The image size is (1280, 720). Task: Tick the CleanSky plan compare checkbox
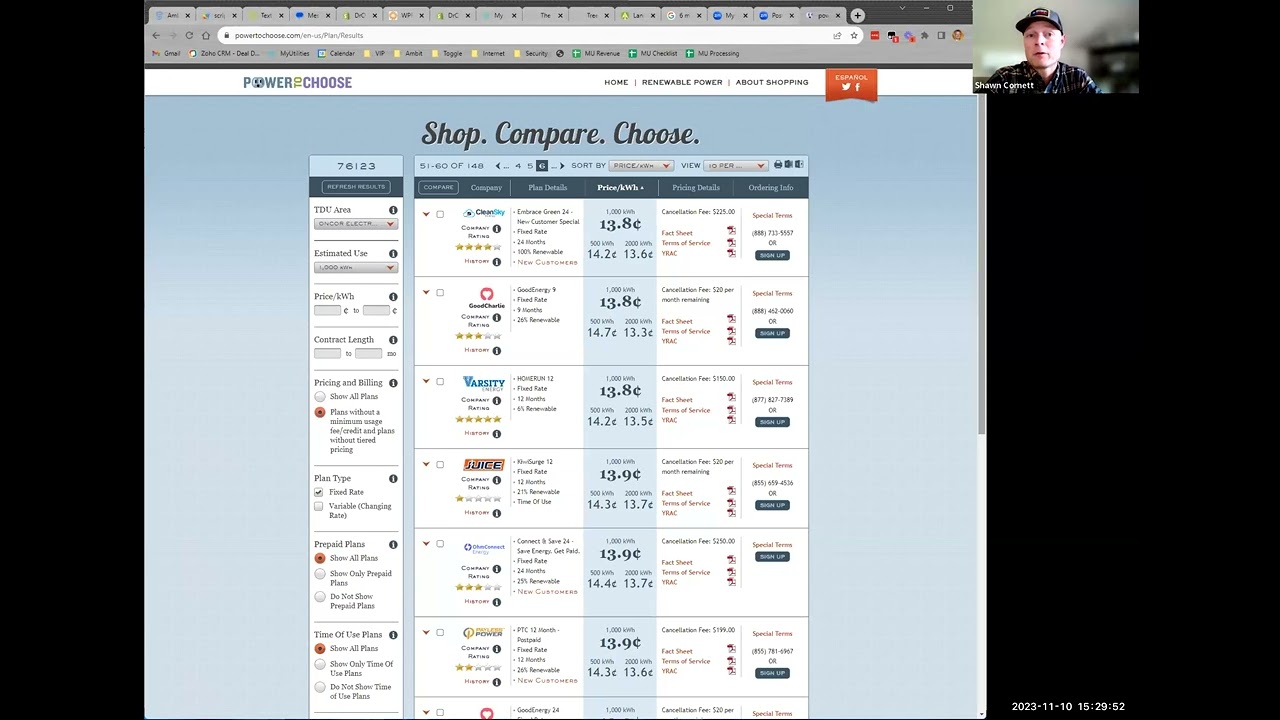point(440,214)
